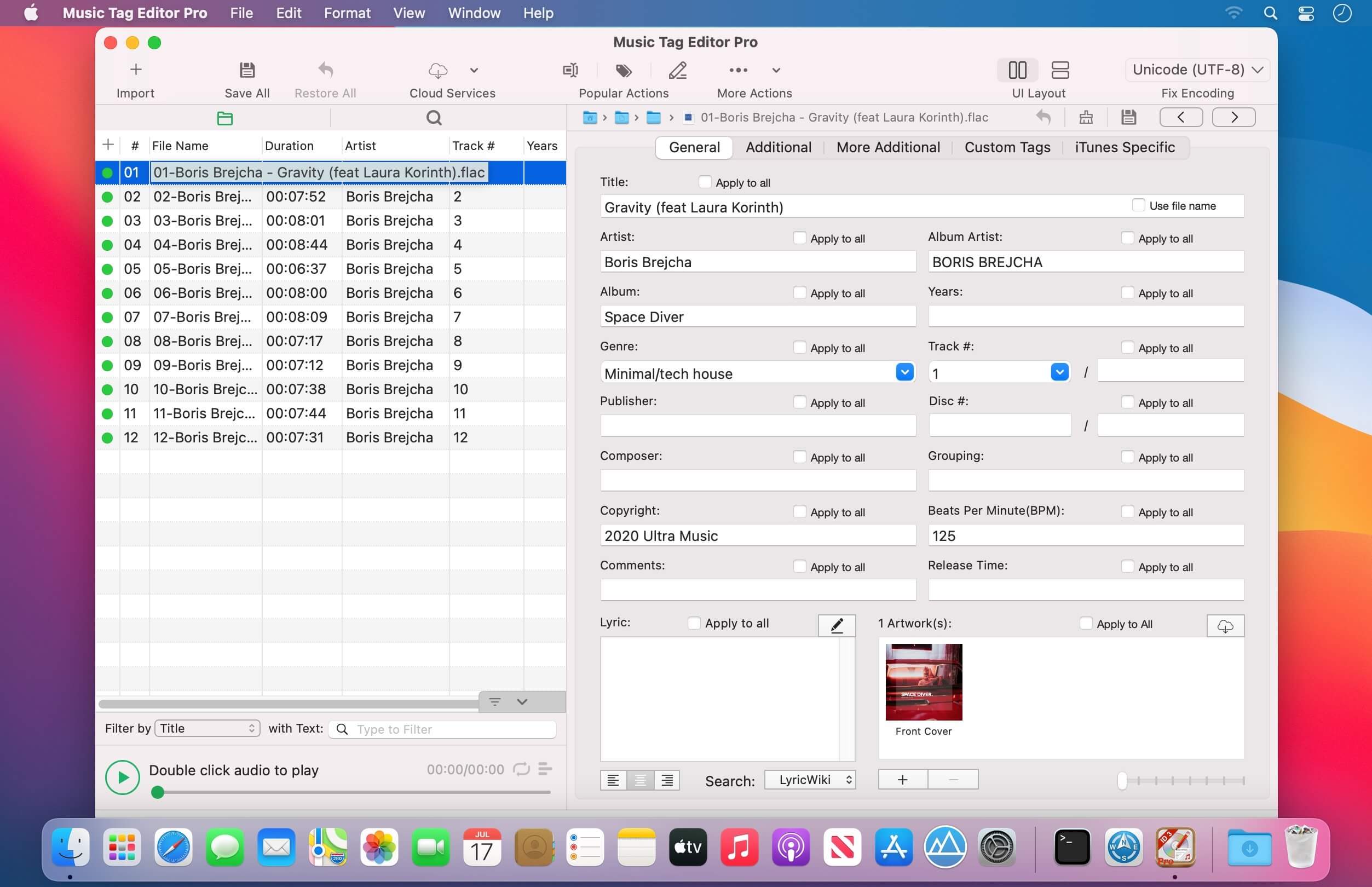Toggle the repeat playback icon
This screenshot has height=887, width=1372.
point(521,769)
